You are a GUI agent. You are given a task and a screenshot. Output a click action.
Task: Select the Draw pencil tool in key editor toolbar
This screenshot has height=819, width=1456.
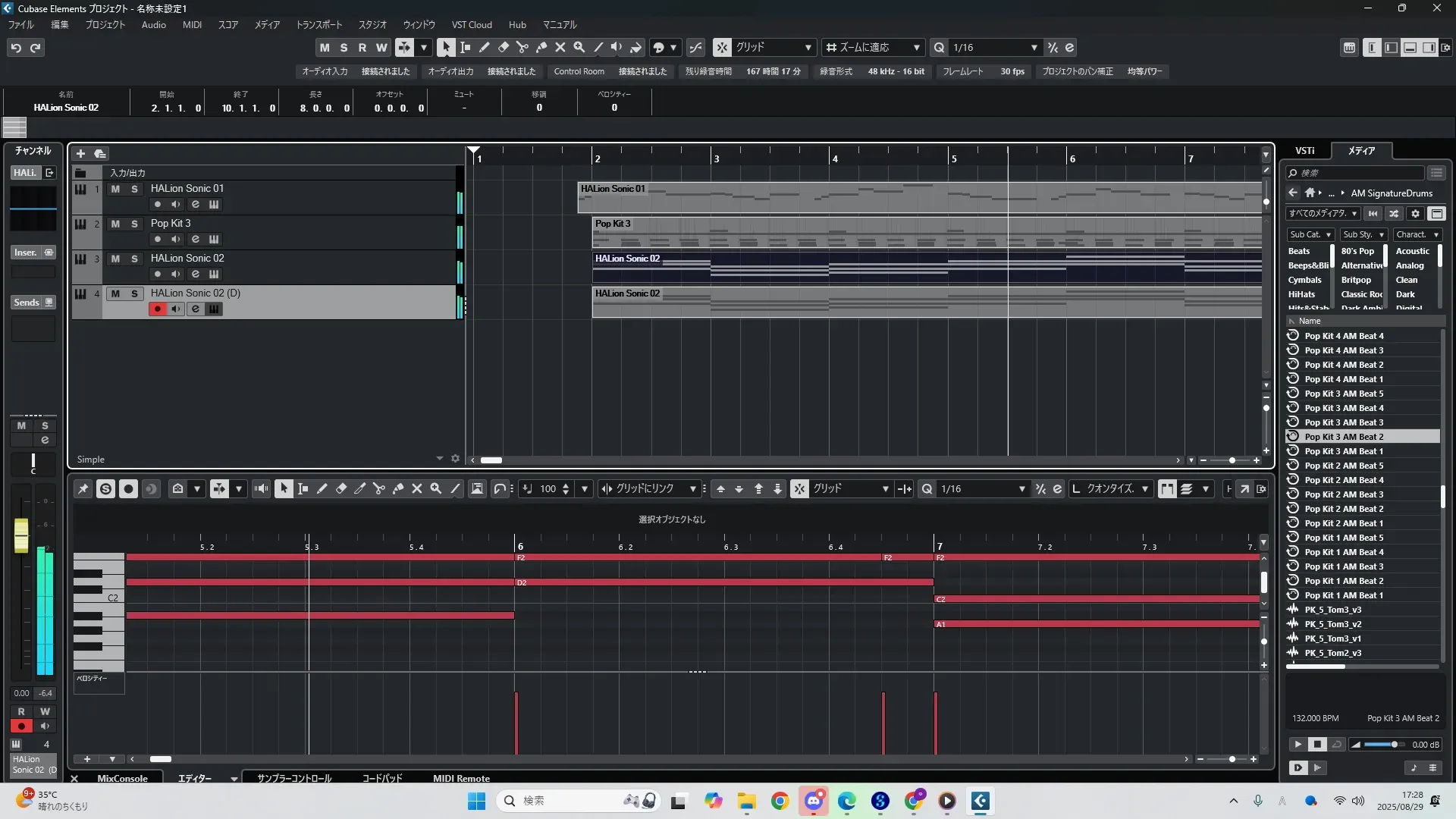[322, 489]
